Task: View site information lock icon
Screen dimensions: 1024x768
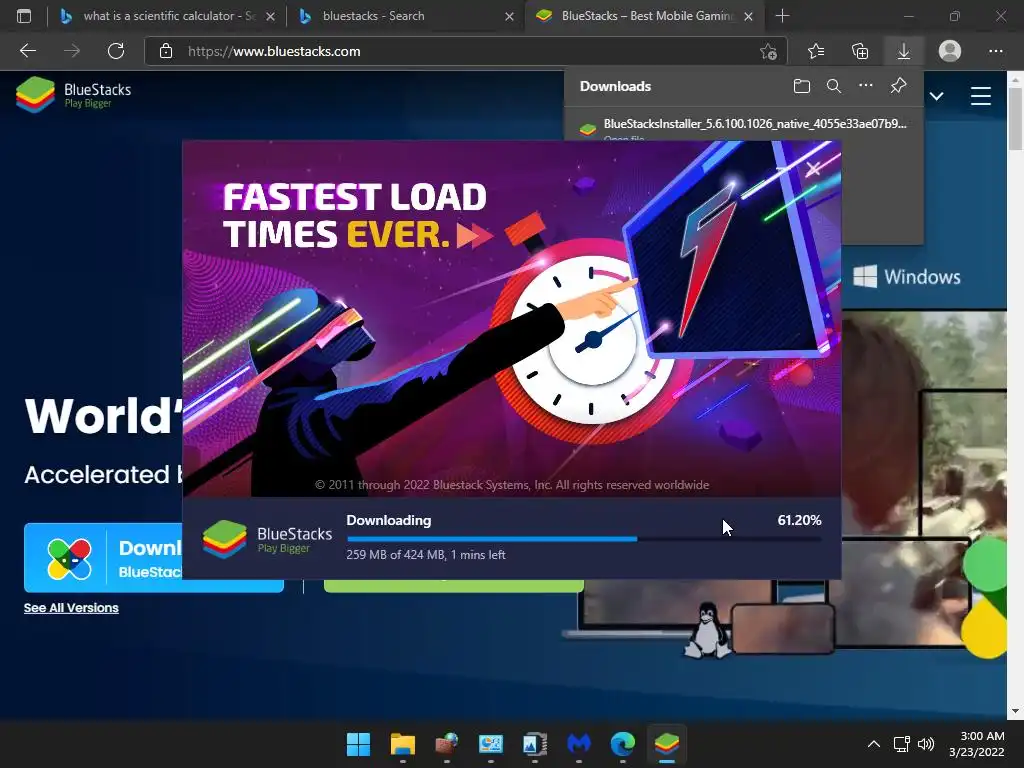Action: pos(166,51)
